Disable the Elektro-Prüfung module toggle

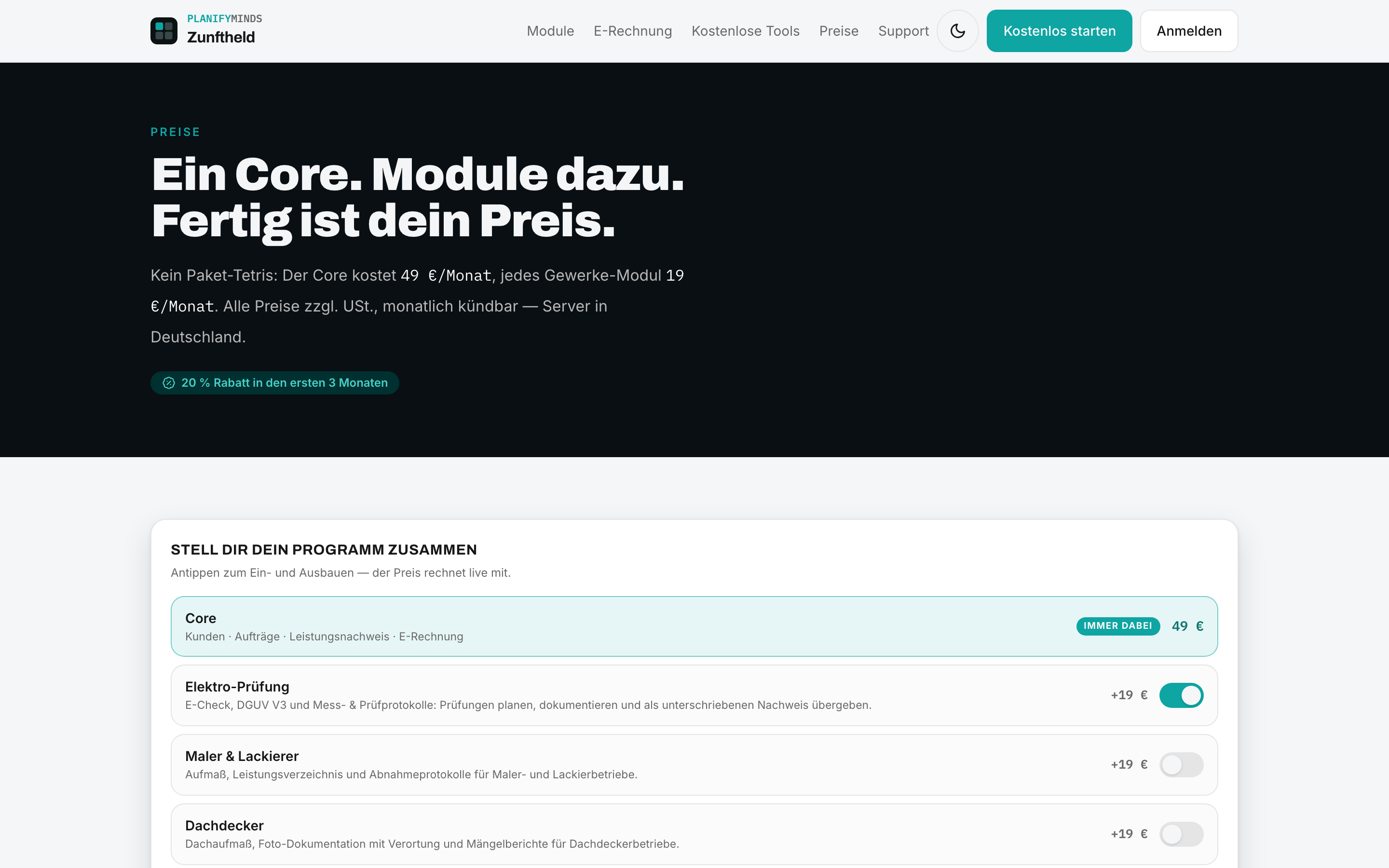1181,695
